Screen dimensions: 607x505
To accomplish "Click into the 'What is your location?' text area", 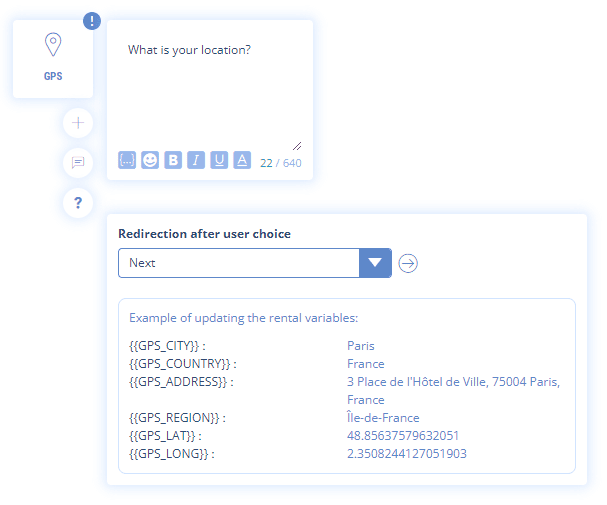I will tap(210, 90).
